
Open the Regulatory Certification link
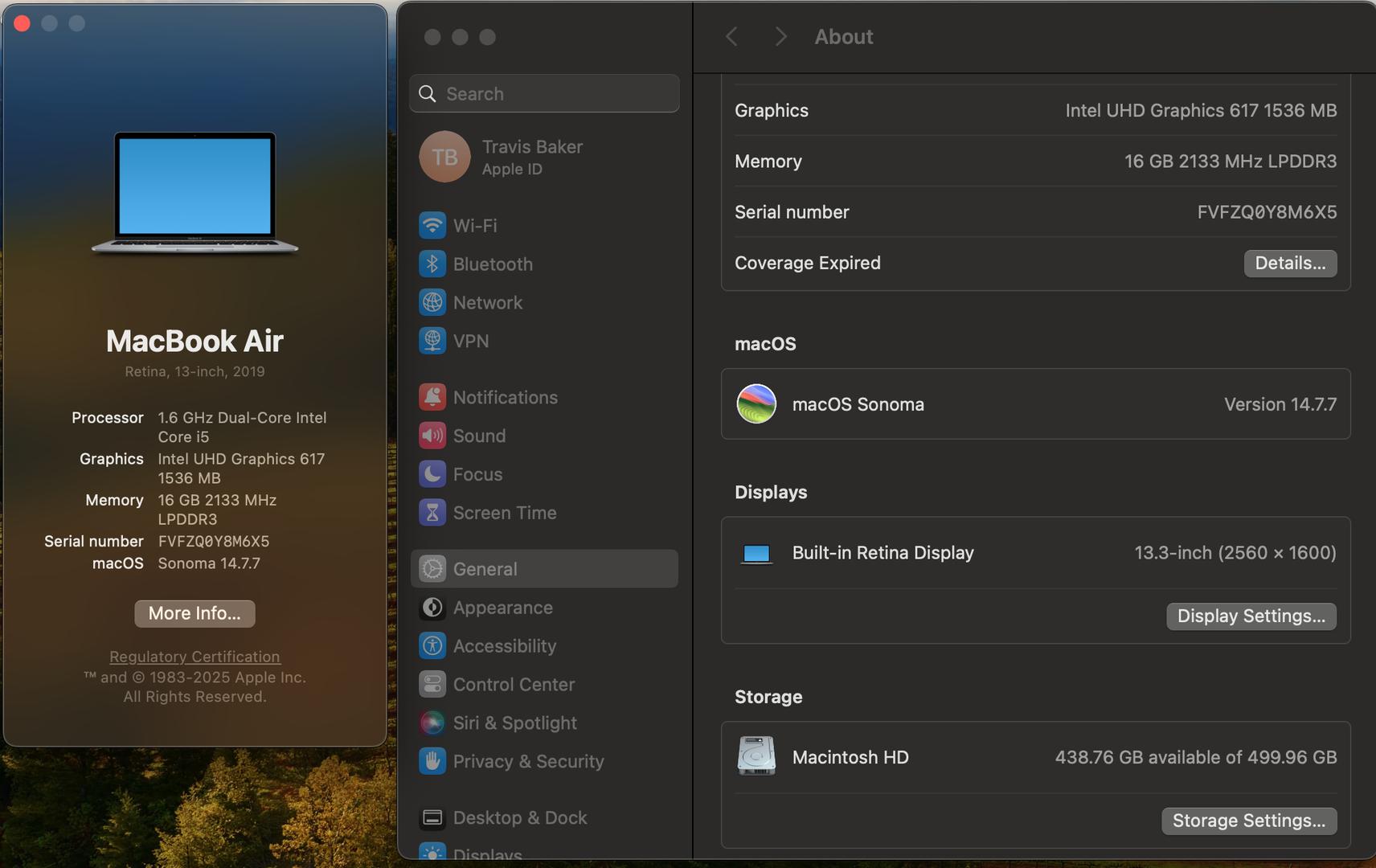[195, 657]
